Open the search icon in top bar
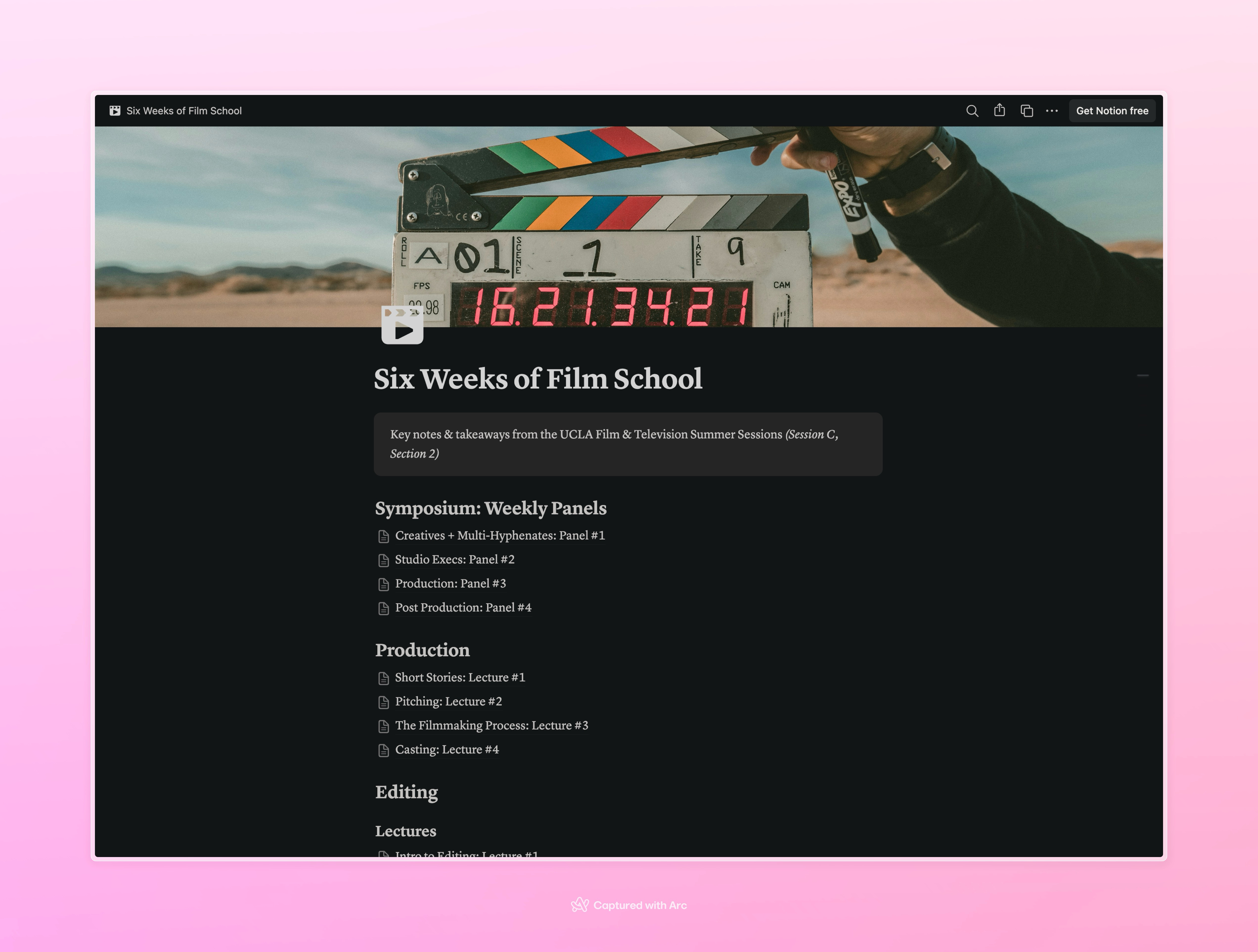Image resolution: width=1258 pixels, height=952 pixels. point(972,111)
